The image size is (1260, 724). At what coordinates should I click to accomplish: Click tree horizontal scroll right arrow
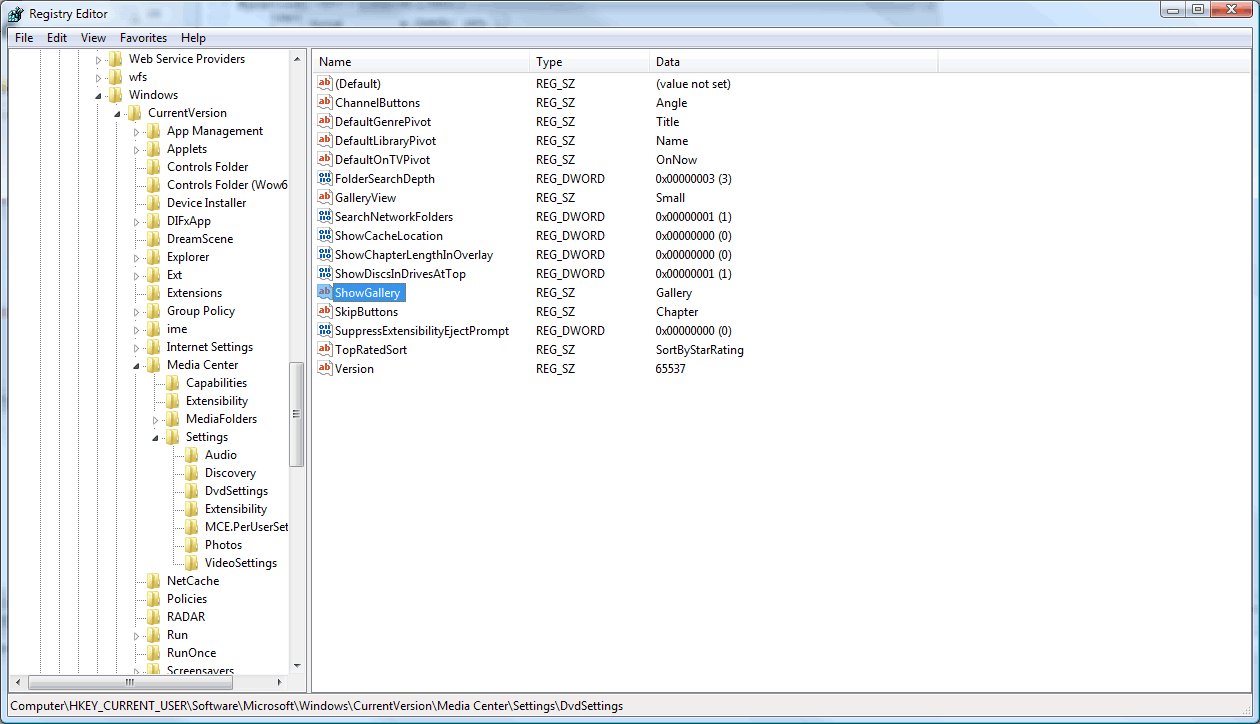[282, 682]
